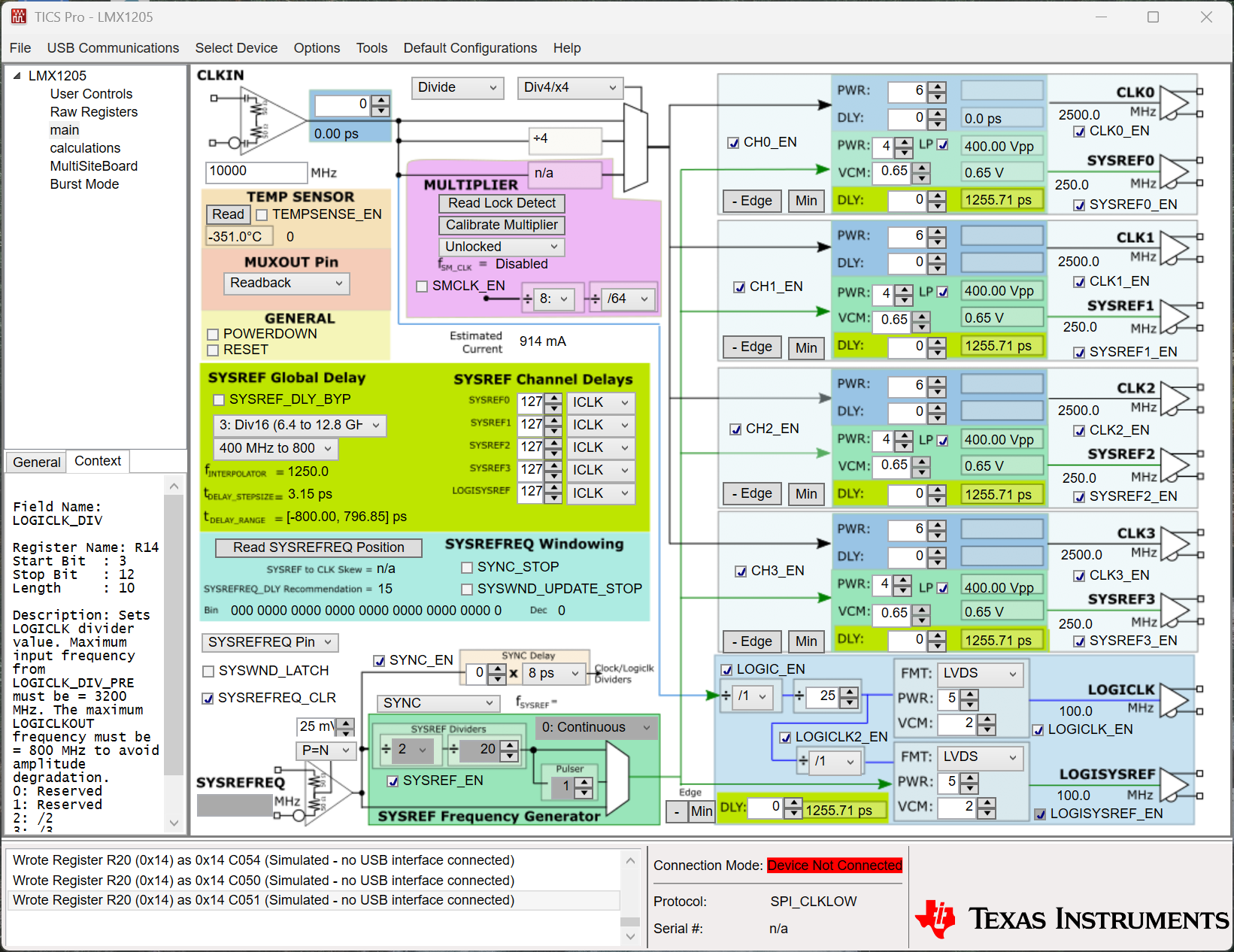Click the SYSREF Frequency Generator multiplexer symbol
The width and height of the screenshot is (1234, 952).
[x=617, y=778]
